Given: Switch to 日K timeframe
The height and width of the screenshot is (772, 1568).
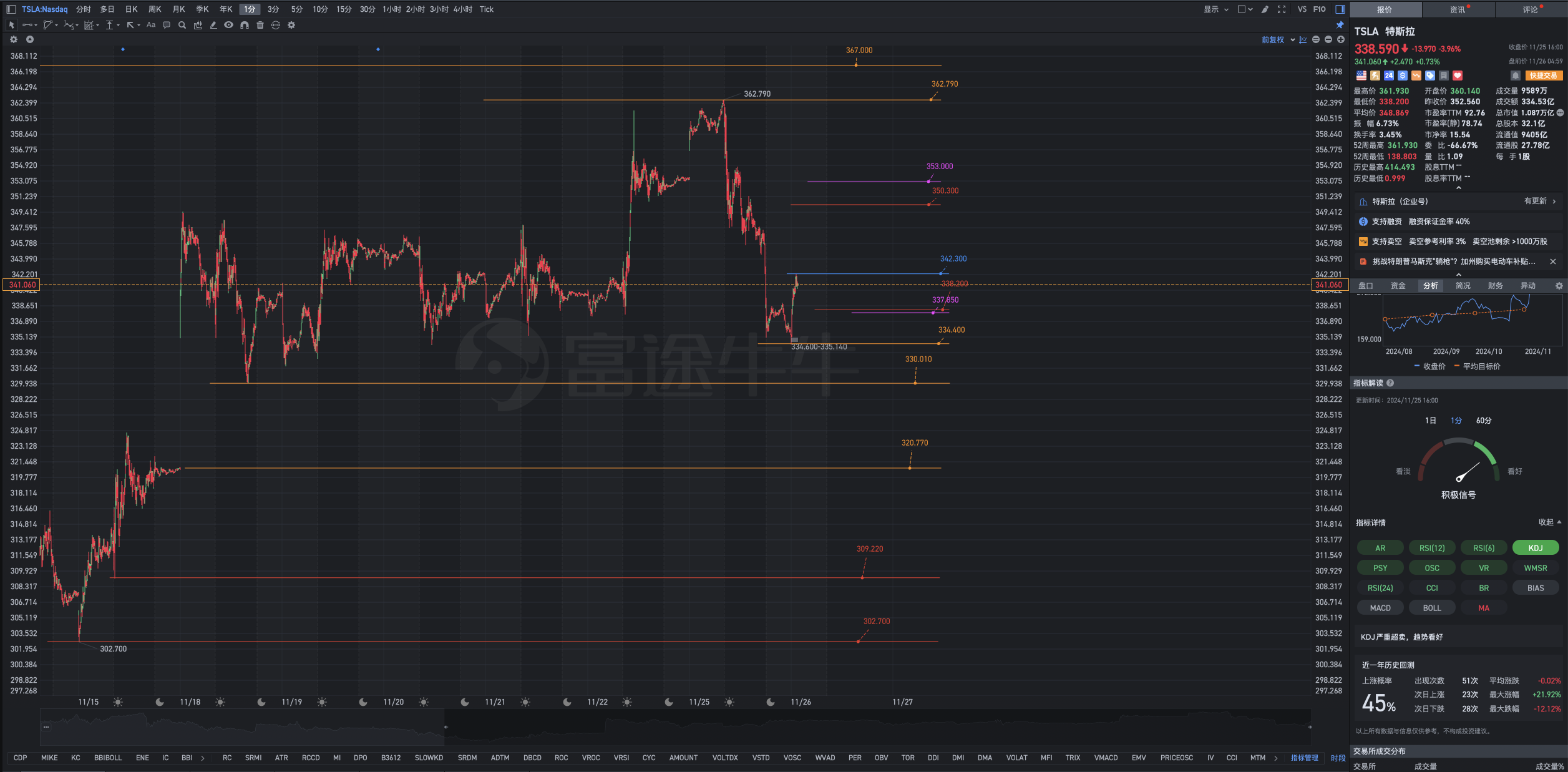Looking at the screenshot, I should click(131, 9).
